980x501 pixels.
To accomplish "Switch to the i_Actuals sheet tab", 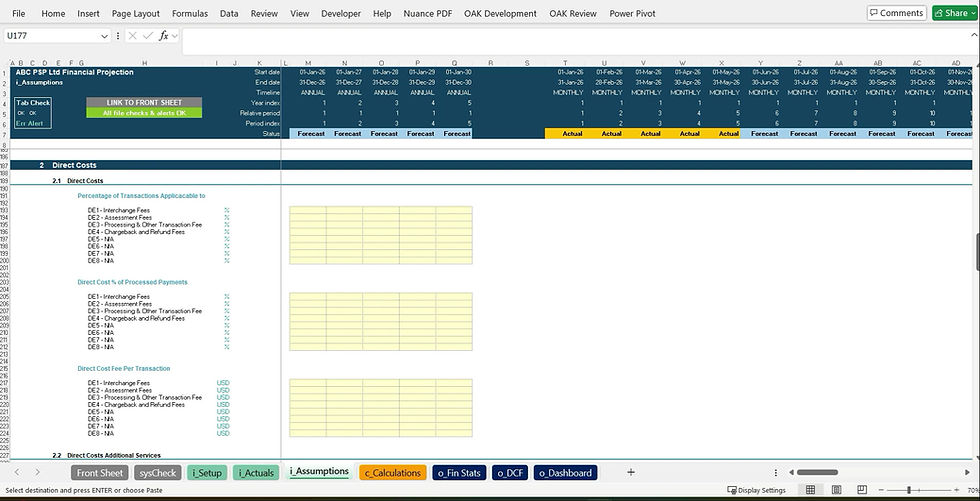I will [256, 473].
